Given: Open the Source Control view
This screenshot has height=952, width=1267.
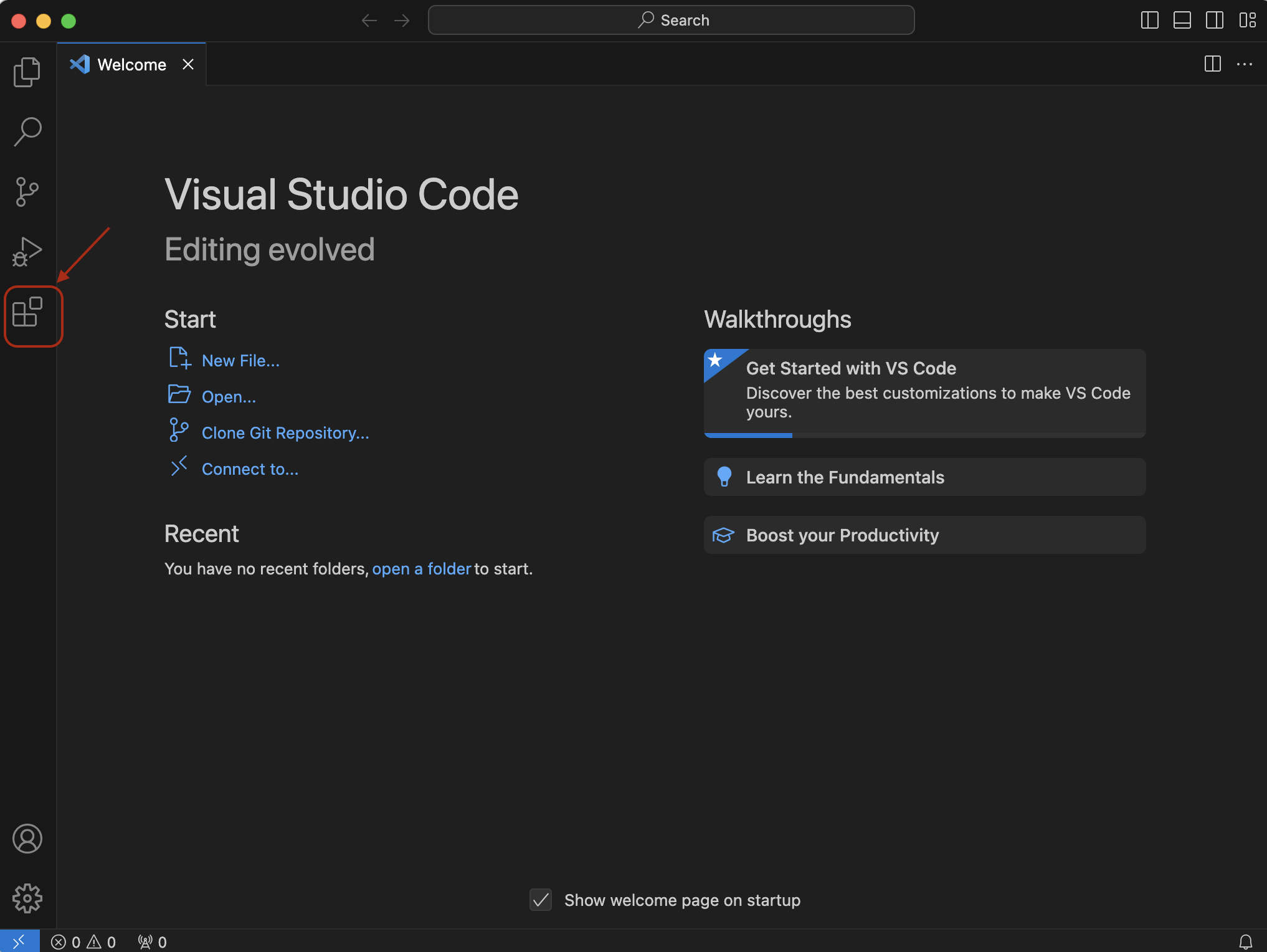Looking at the screenshot, I should pyautogui.click(x=27, y=191).
